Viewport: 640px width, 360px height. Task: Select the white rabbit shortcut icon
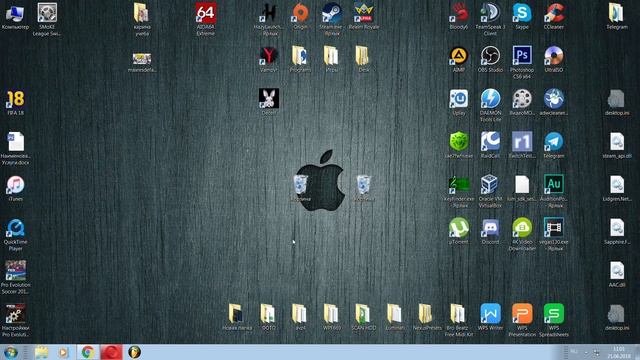(269, 99)
